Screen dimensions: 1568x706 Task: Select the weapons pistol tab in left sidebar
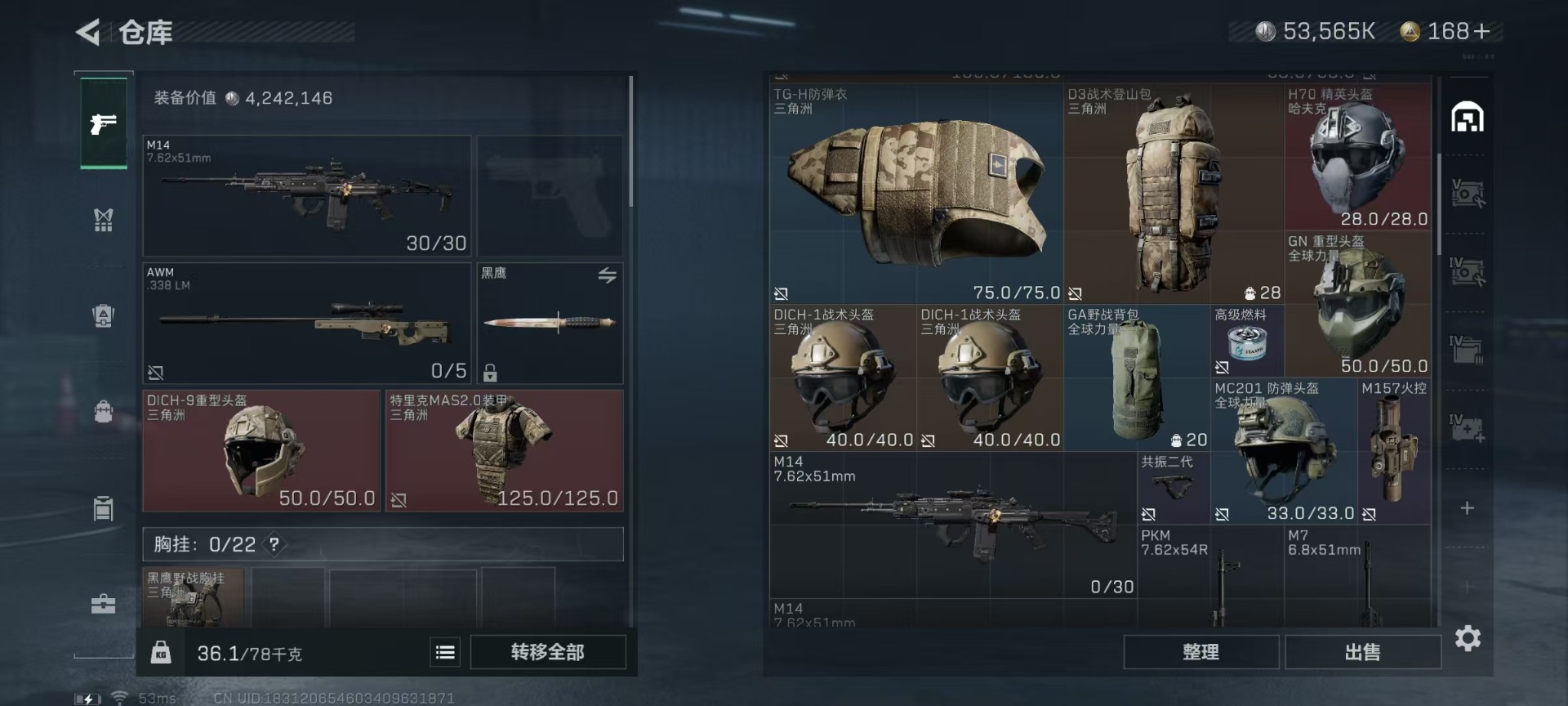pyautogui.click(x=104, y=123)
